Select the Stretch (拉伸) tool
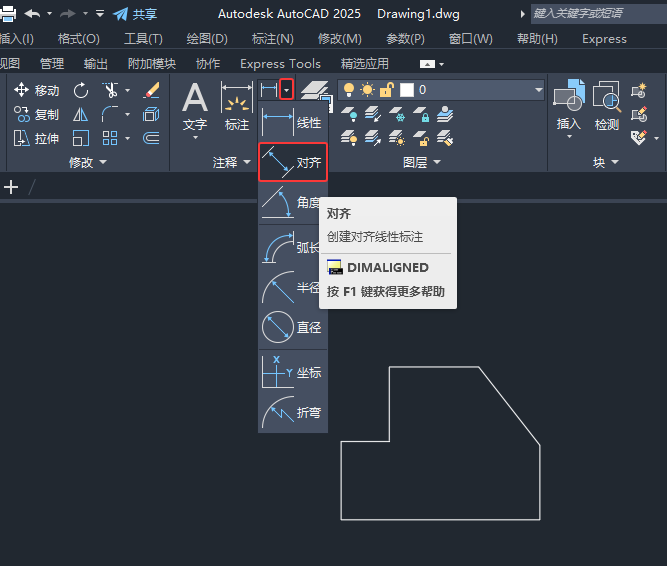Viewport: 667px width, 566px height. [36, 138]
